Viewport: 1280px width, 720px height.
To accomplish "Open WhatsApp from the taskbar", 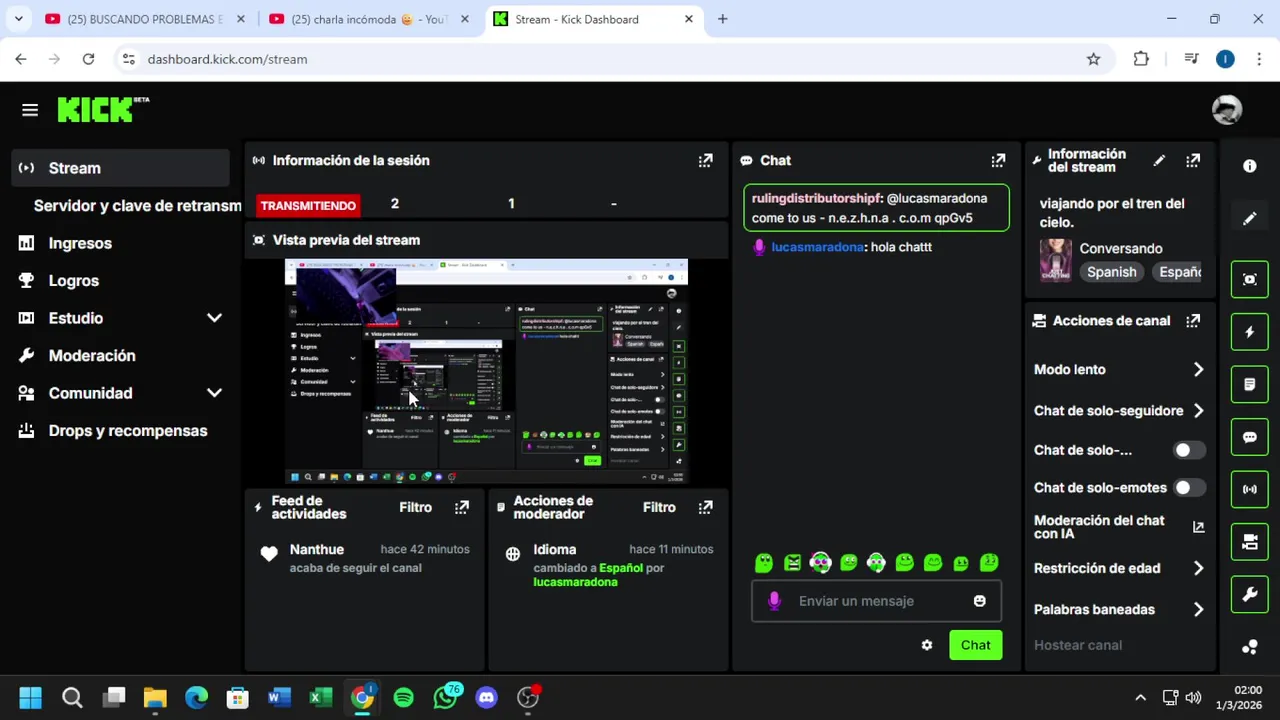I will coord(447,696).
